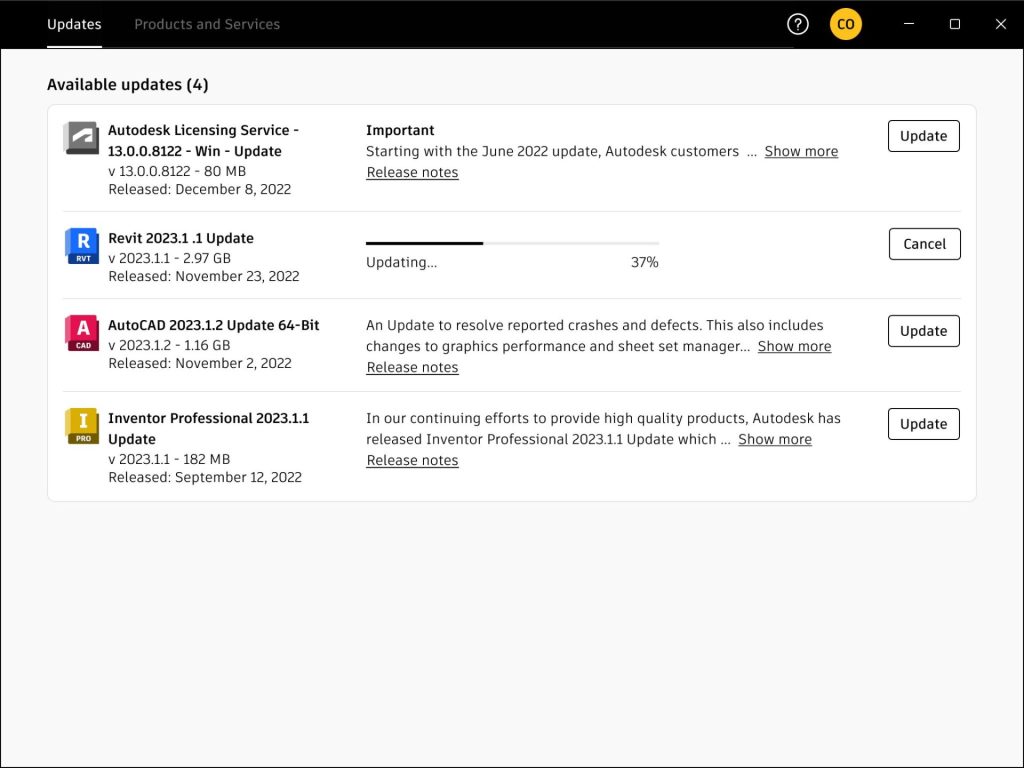Click the Autodesk Licensing Service product icon

click(82, 138)
